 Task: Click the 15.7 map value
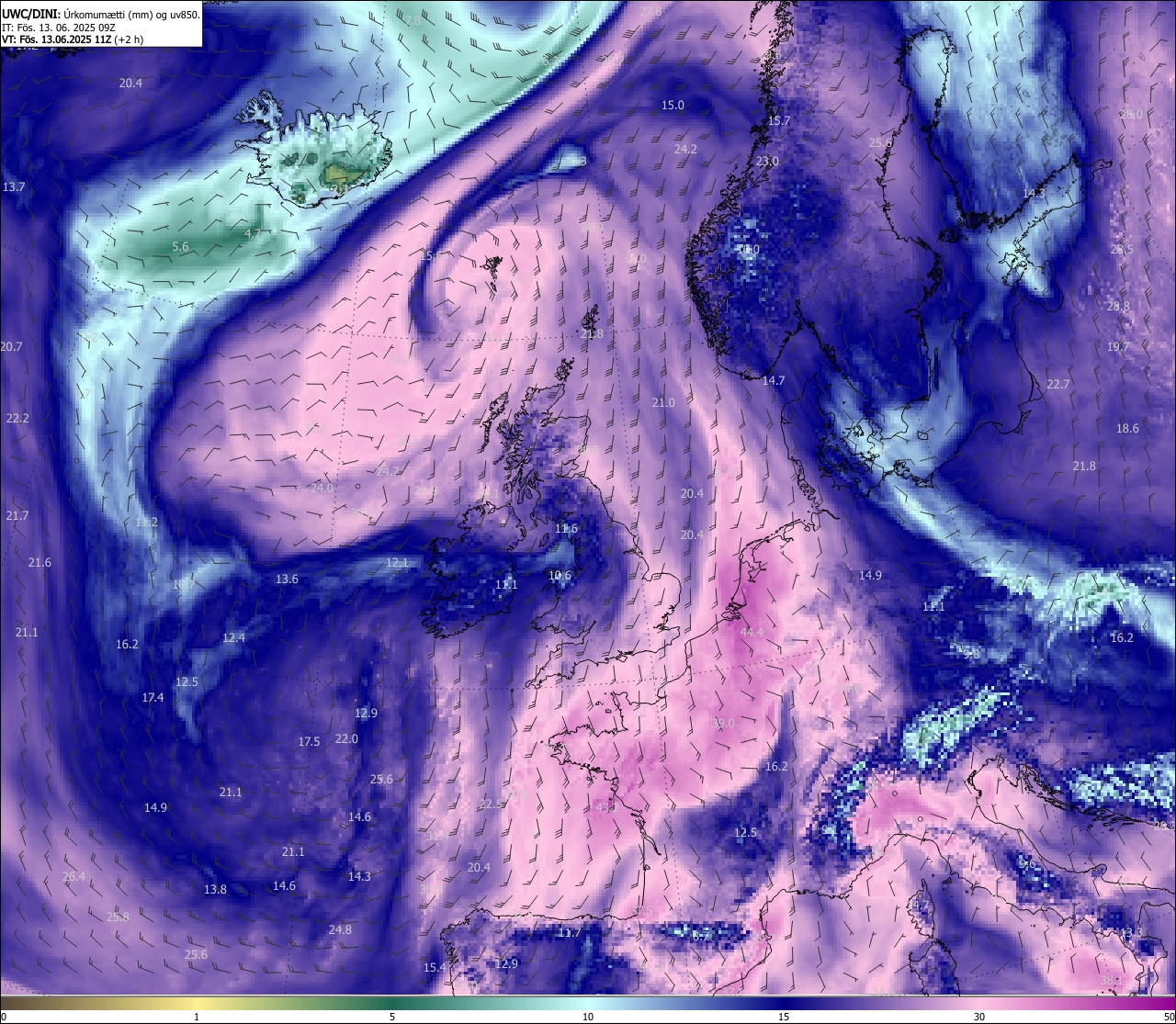[779, 121]
